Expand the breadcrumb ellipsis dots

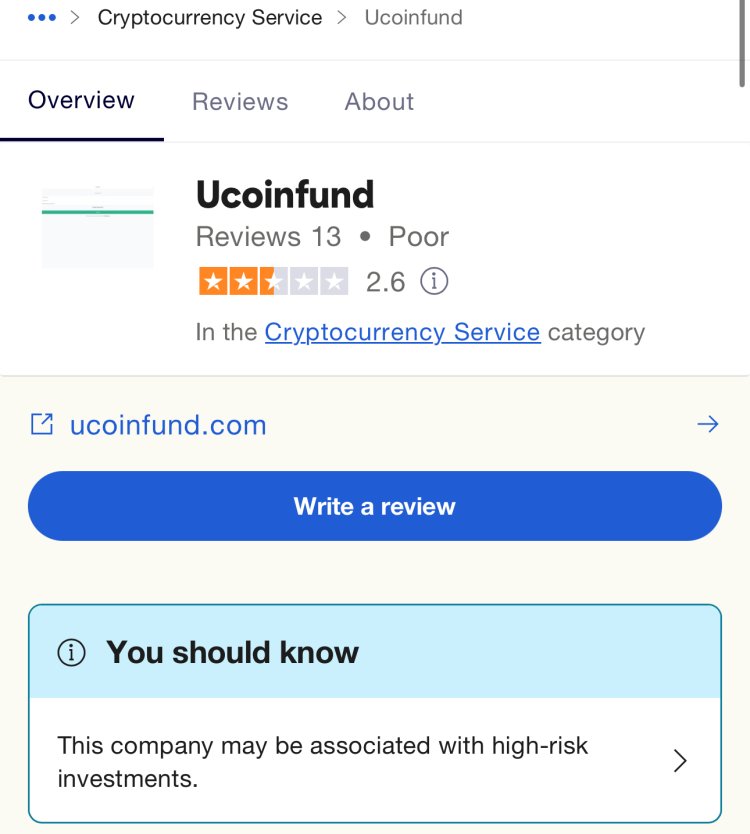coord(41,18)
